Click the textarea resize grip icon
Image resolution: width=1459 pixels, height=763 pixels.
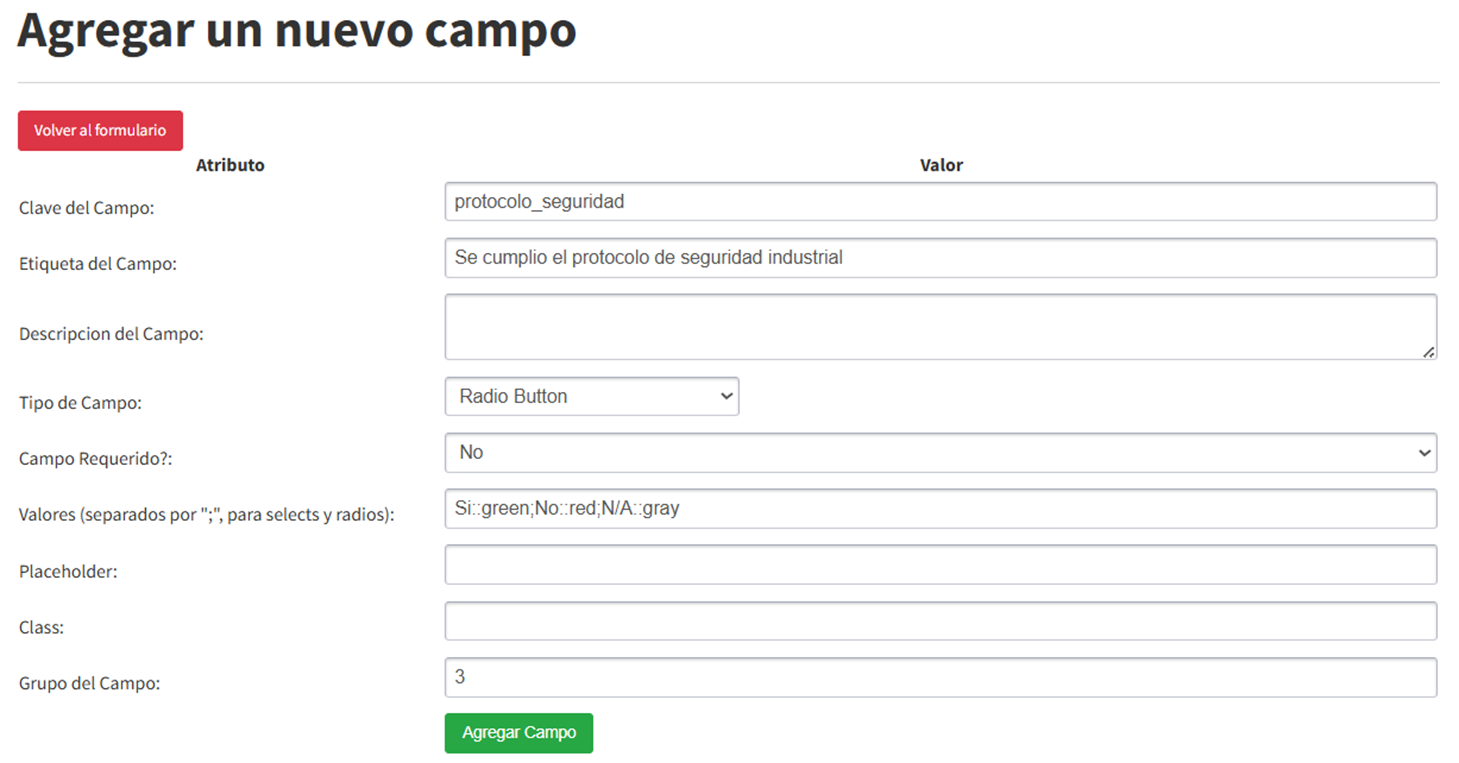click(x=1428, y=351)
